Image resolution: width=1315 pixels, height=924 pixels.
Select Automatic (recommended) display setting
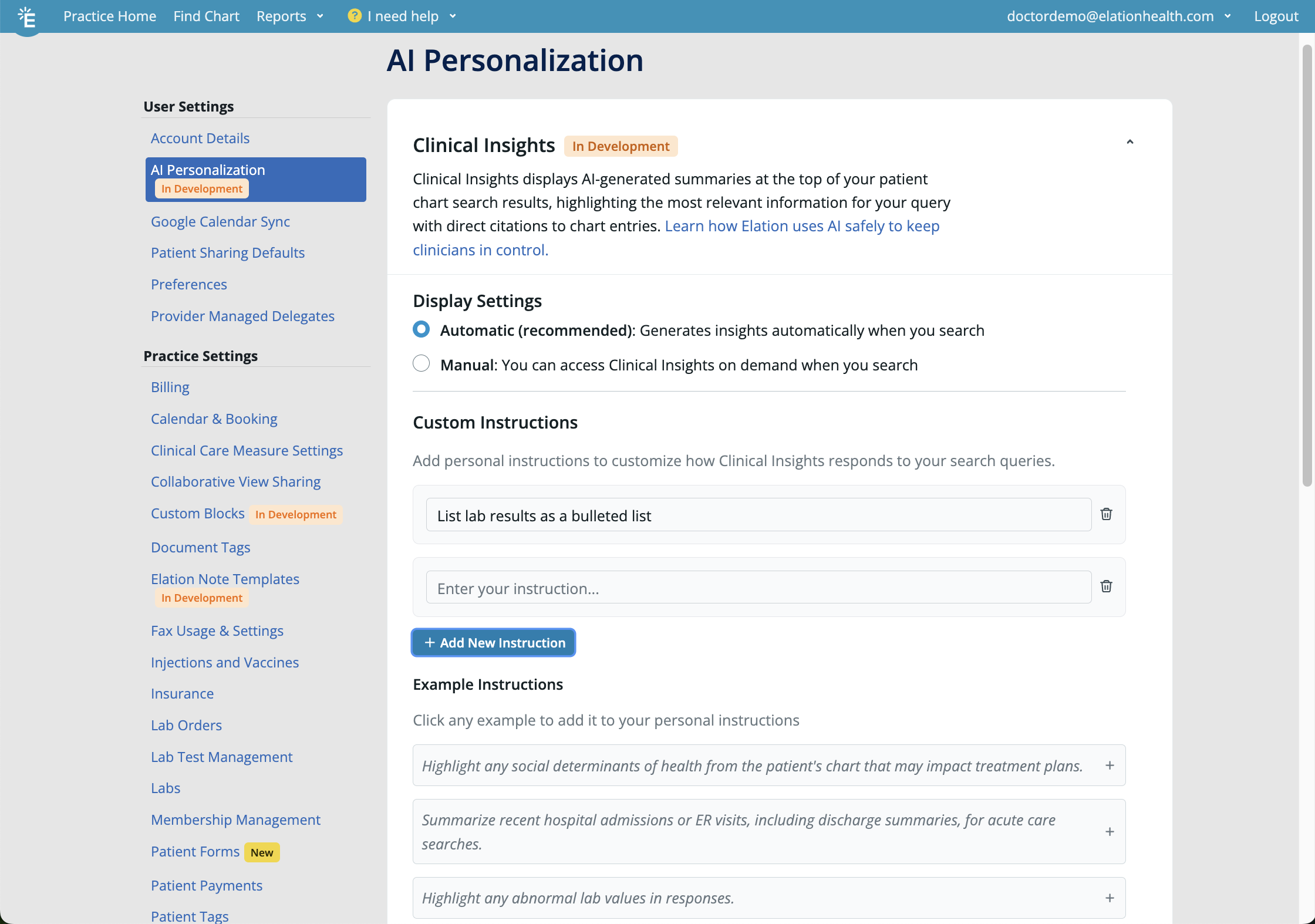421,329
